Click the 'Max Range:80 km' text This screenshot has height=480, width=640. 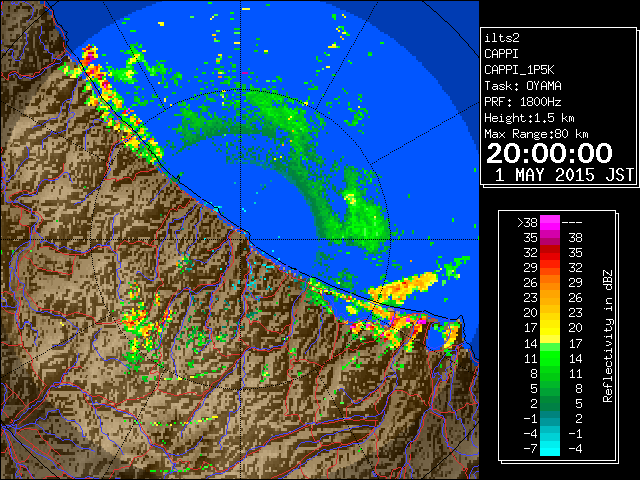536,134
